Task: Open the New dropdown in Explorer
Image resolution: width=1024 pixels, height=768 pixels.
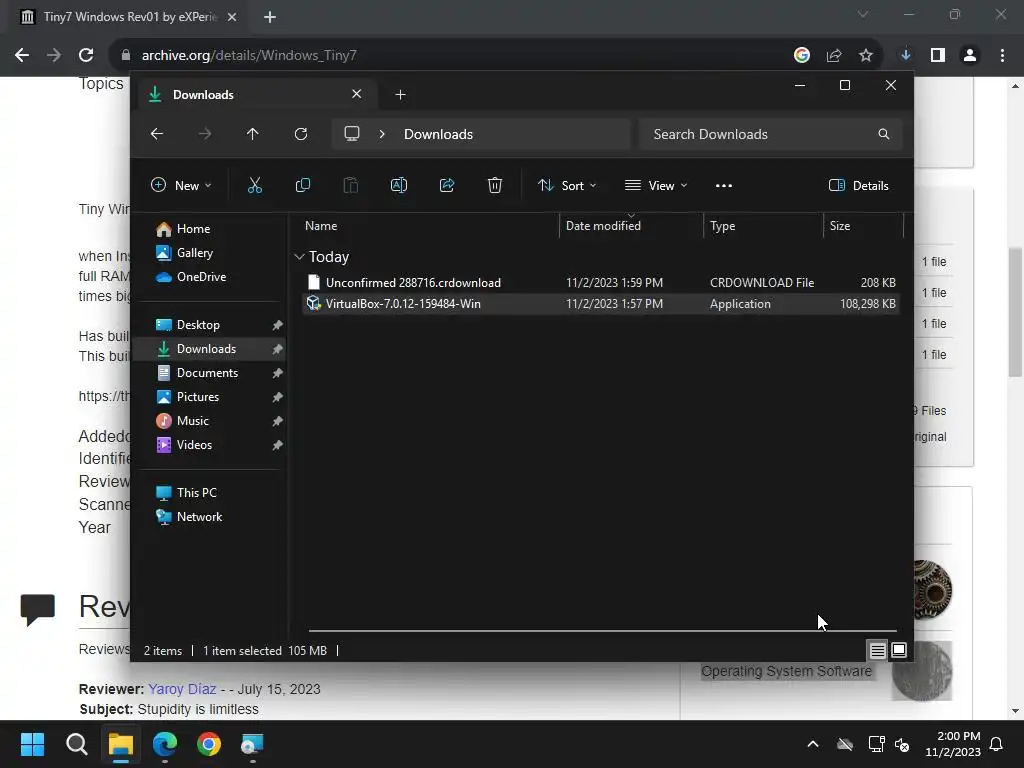Action: pyautogui.click(x=181, y=185)
